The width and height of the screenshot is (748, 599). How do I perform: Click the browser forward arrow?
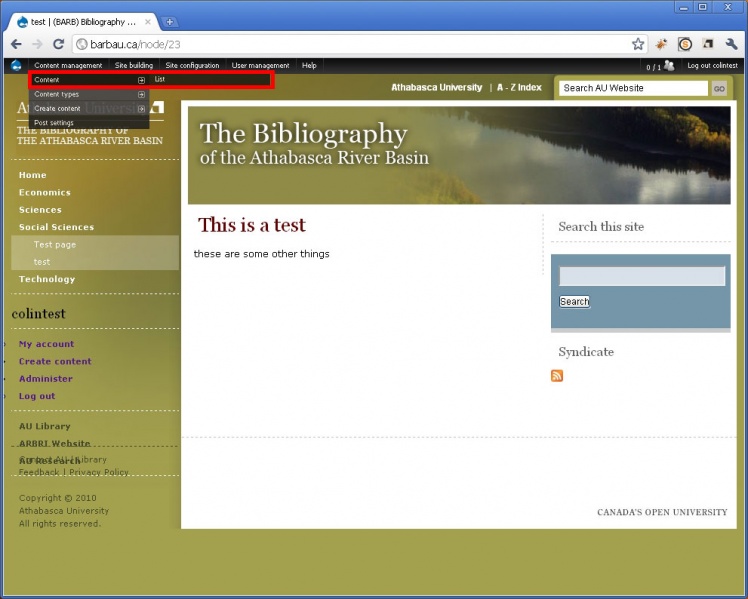point(37,44)
